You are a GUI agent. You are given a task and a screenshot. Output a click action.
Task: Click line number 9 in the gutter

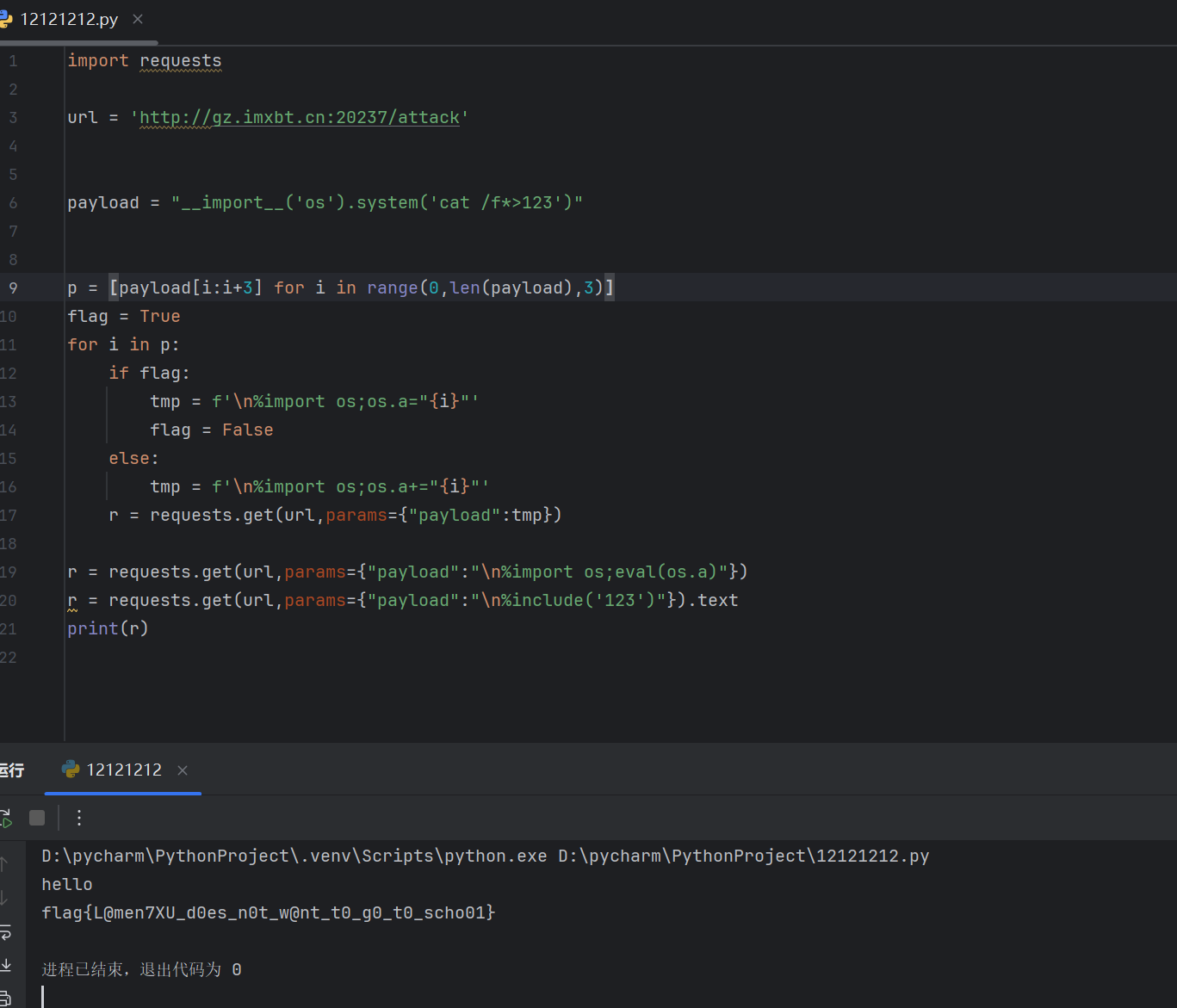pyautogui.click(x=13, y=288)
